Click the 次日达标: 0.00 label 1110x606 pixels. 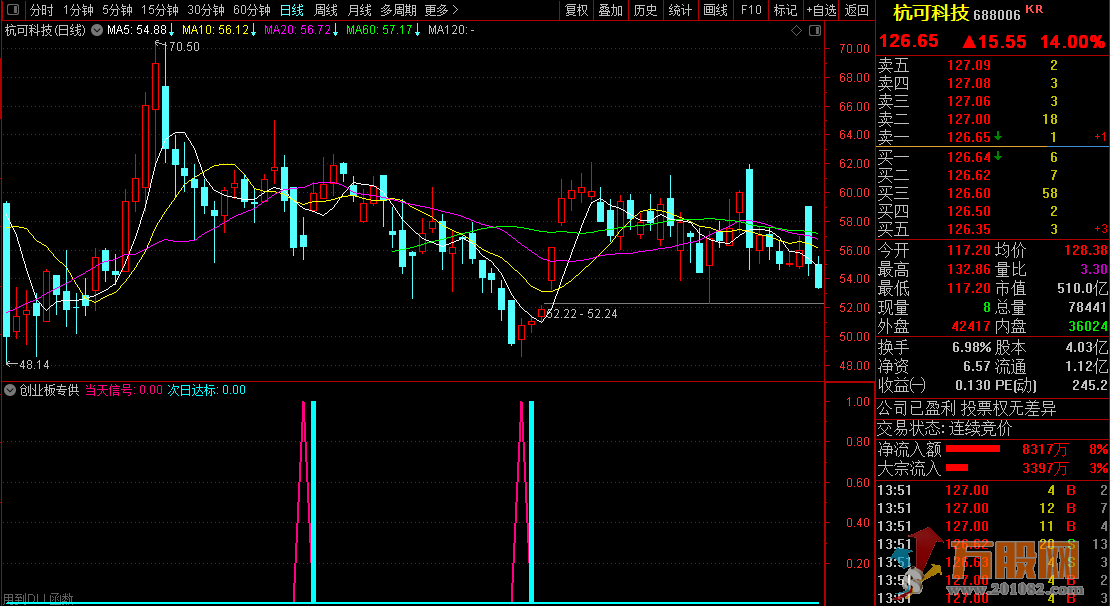[207, 390]
